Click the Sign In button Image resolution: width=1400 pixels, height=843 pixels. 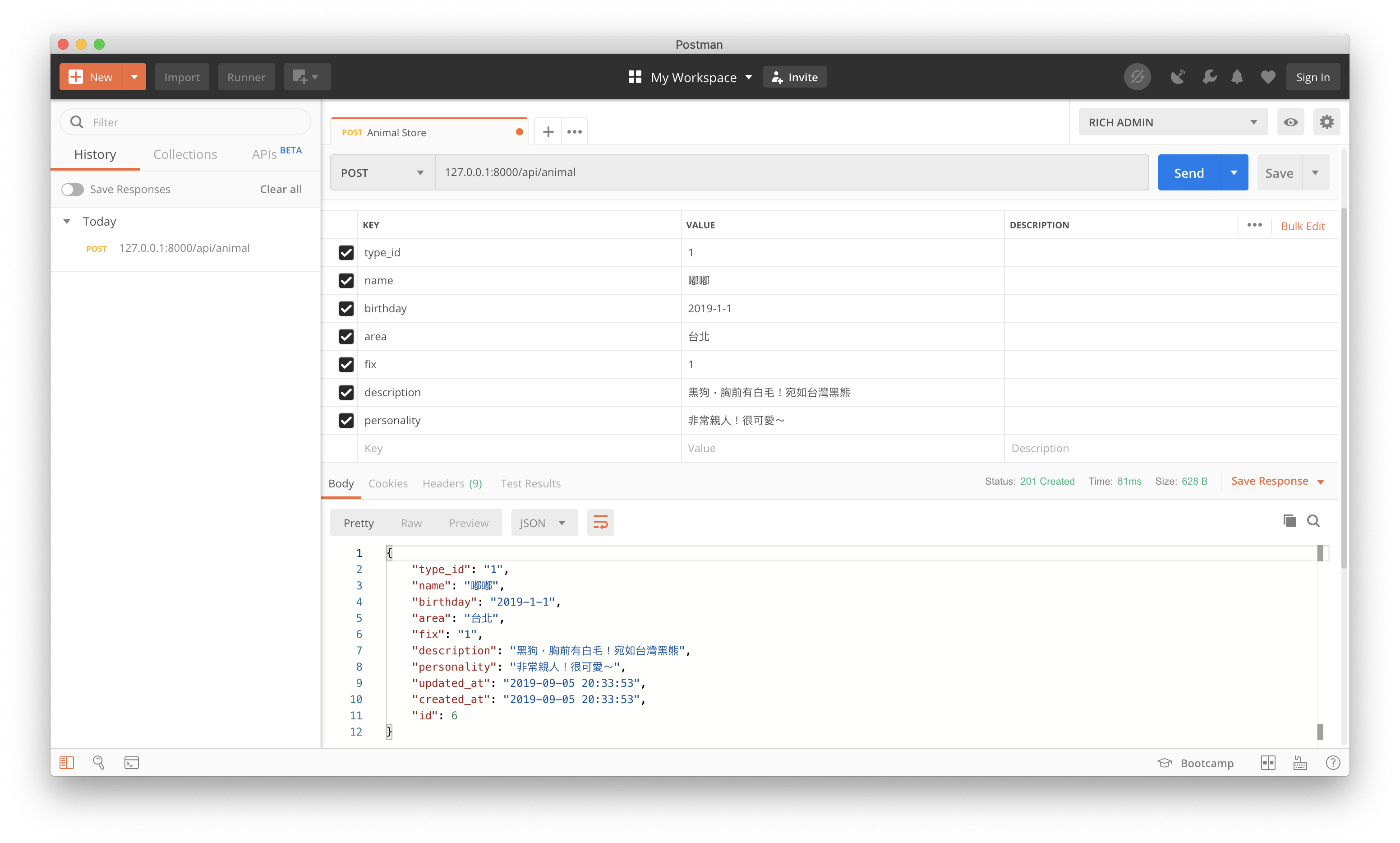1312,77
